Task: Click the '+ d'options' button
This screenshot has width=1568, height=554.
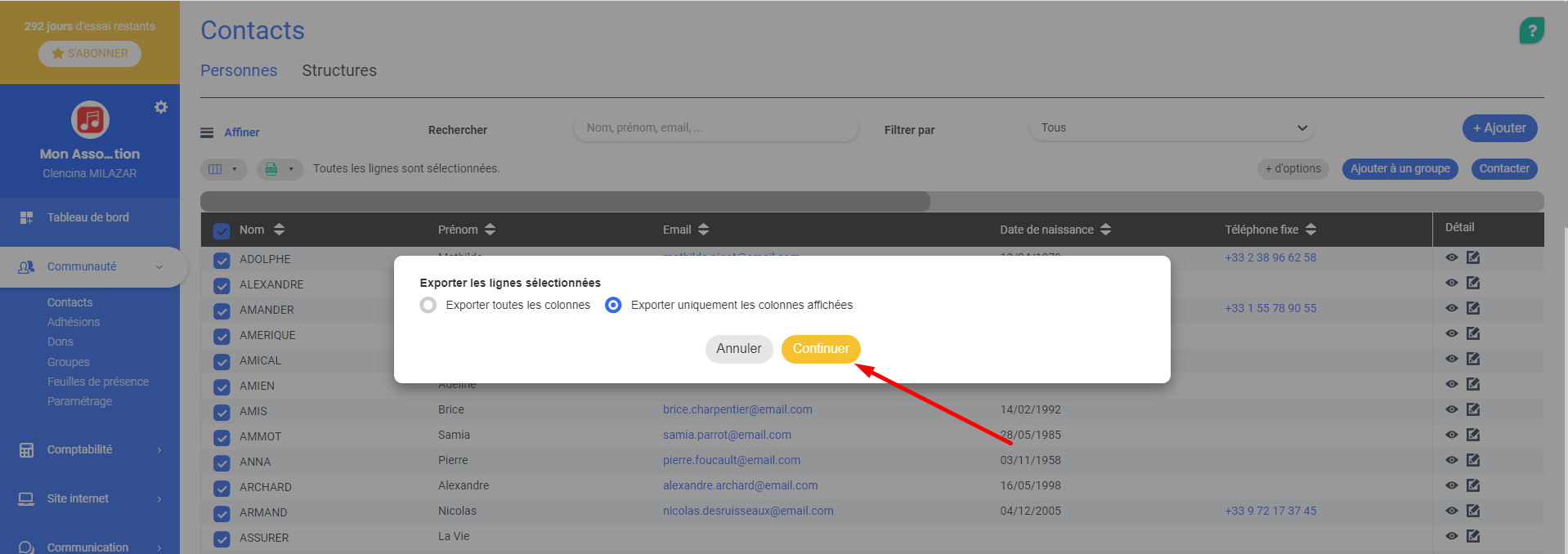Action: 1292,169
